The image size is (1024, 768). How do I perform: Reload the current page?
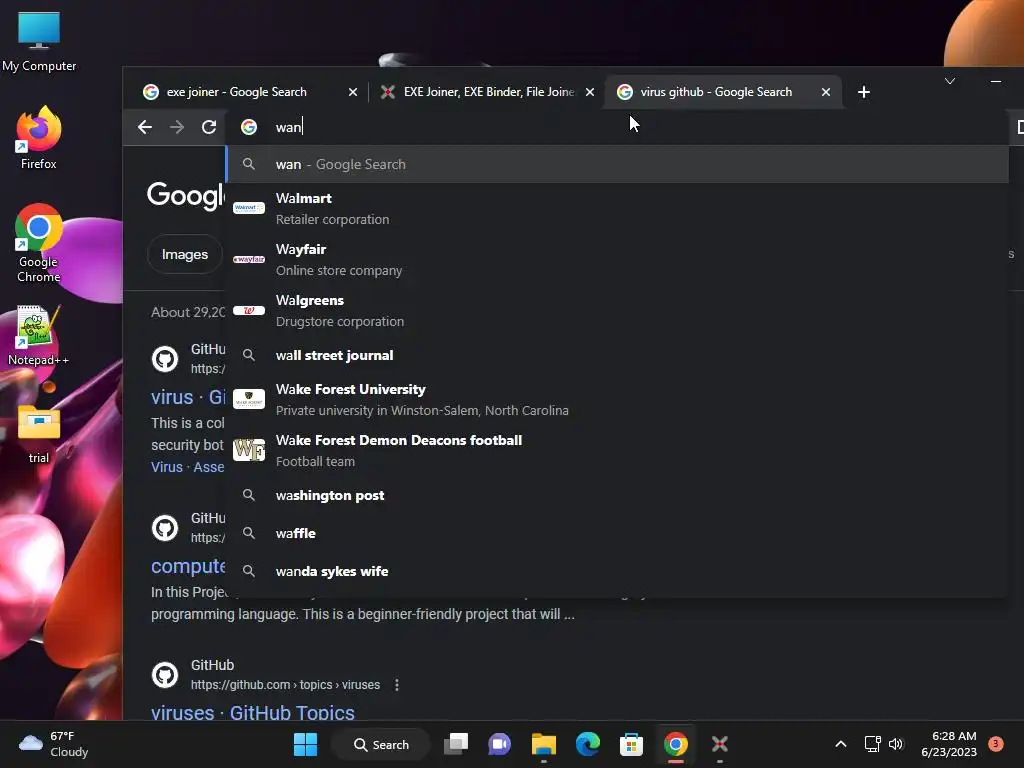point(209,127)
